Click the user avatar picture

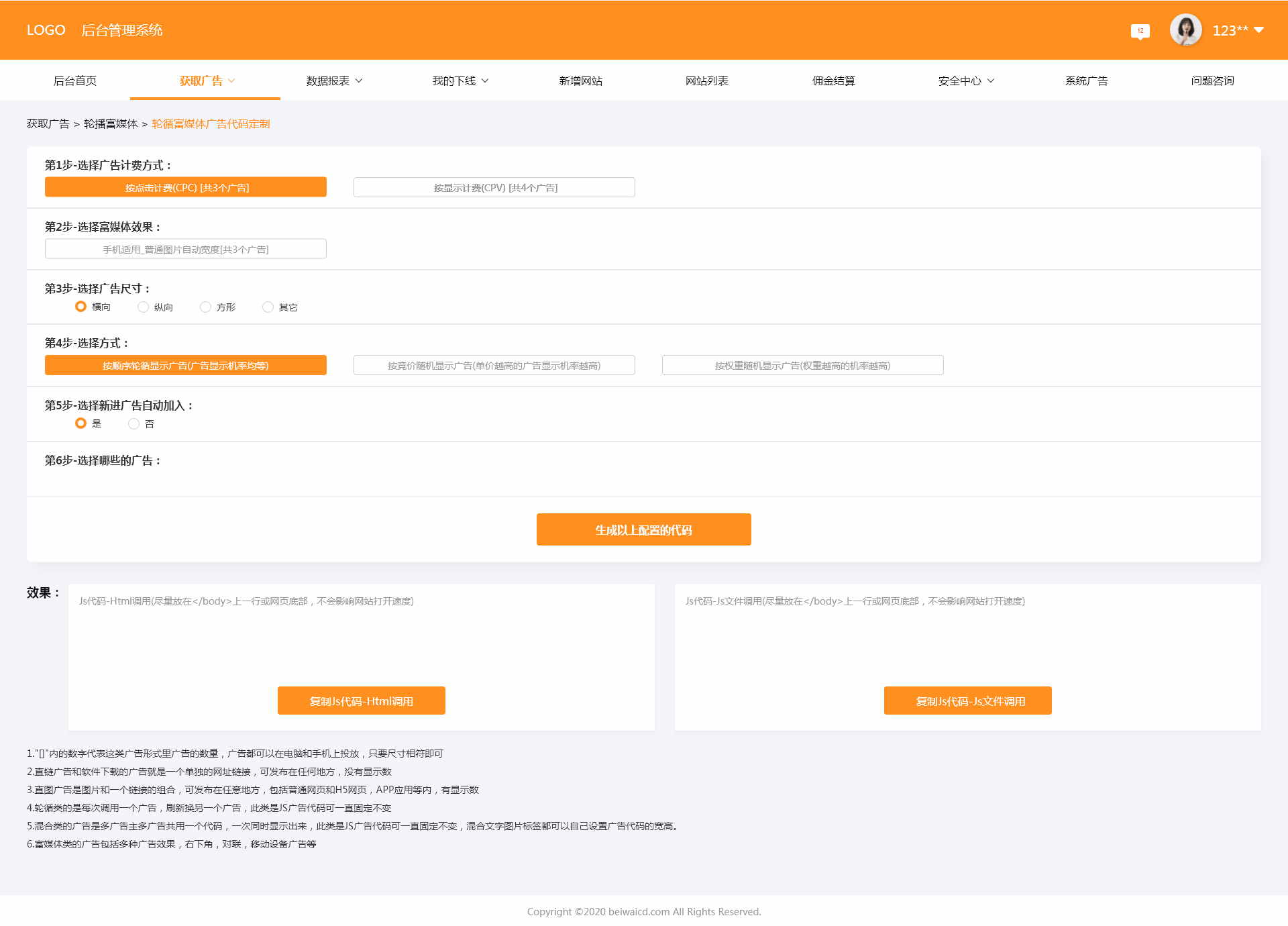(1185, 30)
